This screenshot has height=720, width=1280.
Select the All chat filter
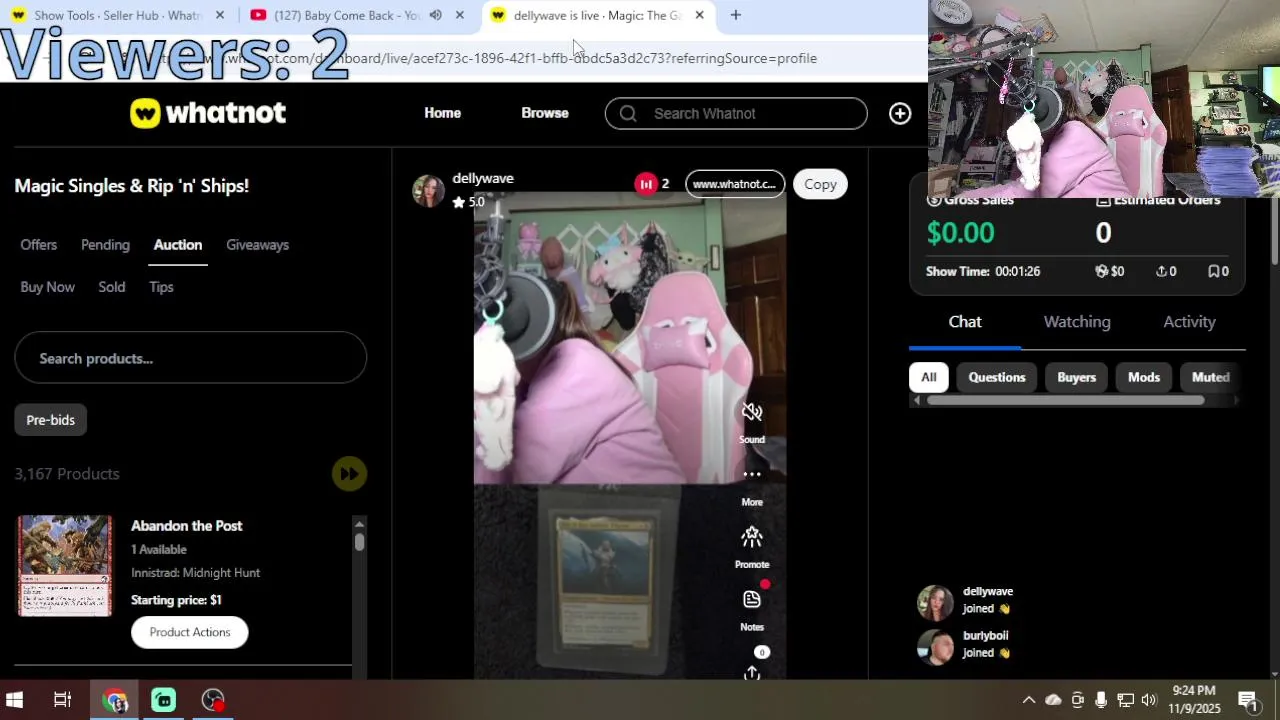coord(929,377)
